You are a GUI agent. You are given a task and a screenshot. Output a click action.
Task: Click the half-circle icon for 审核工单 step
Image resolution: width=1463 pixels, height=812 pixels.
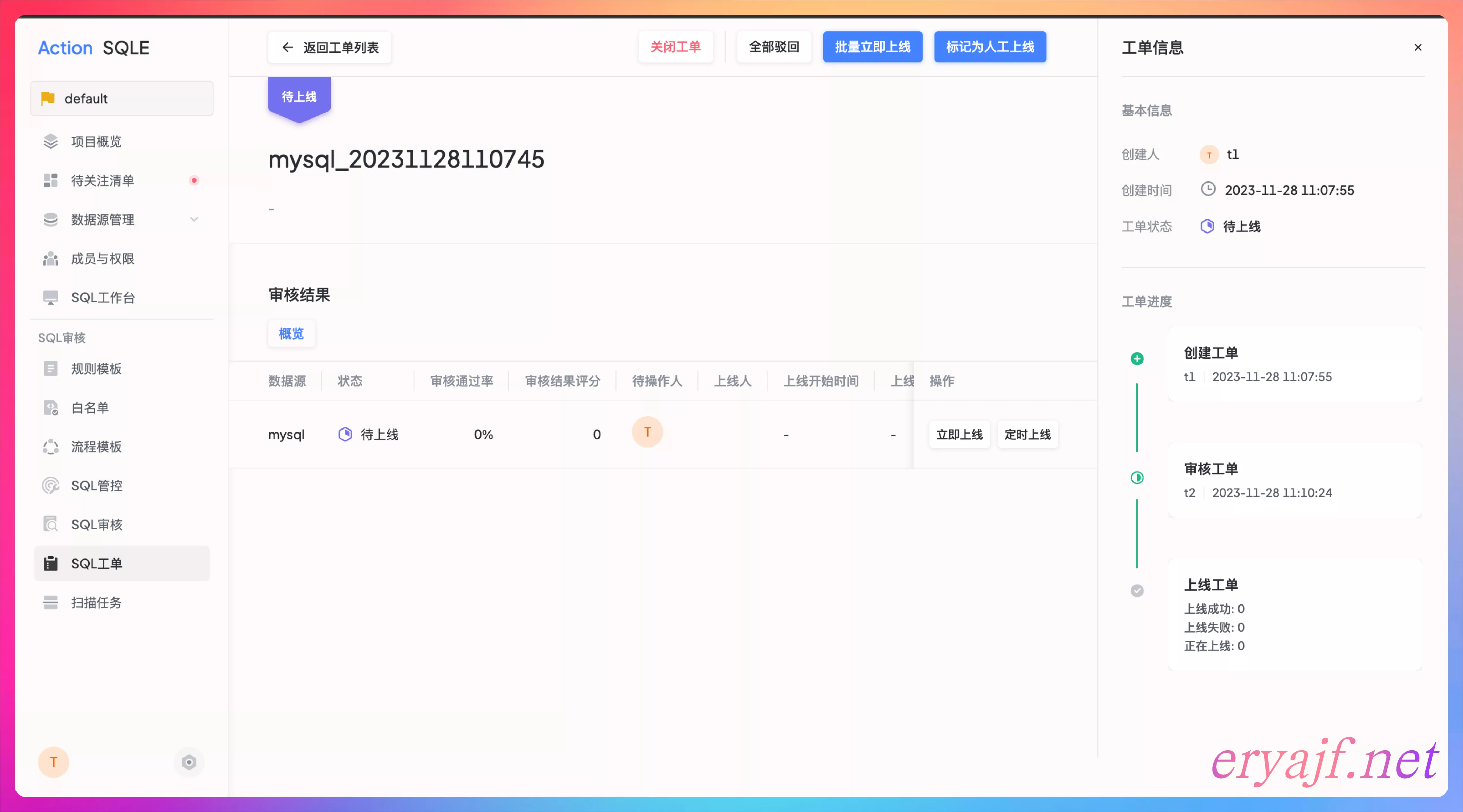(1137, 478)
